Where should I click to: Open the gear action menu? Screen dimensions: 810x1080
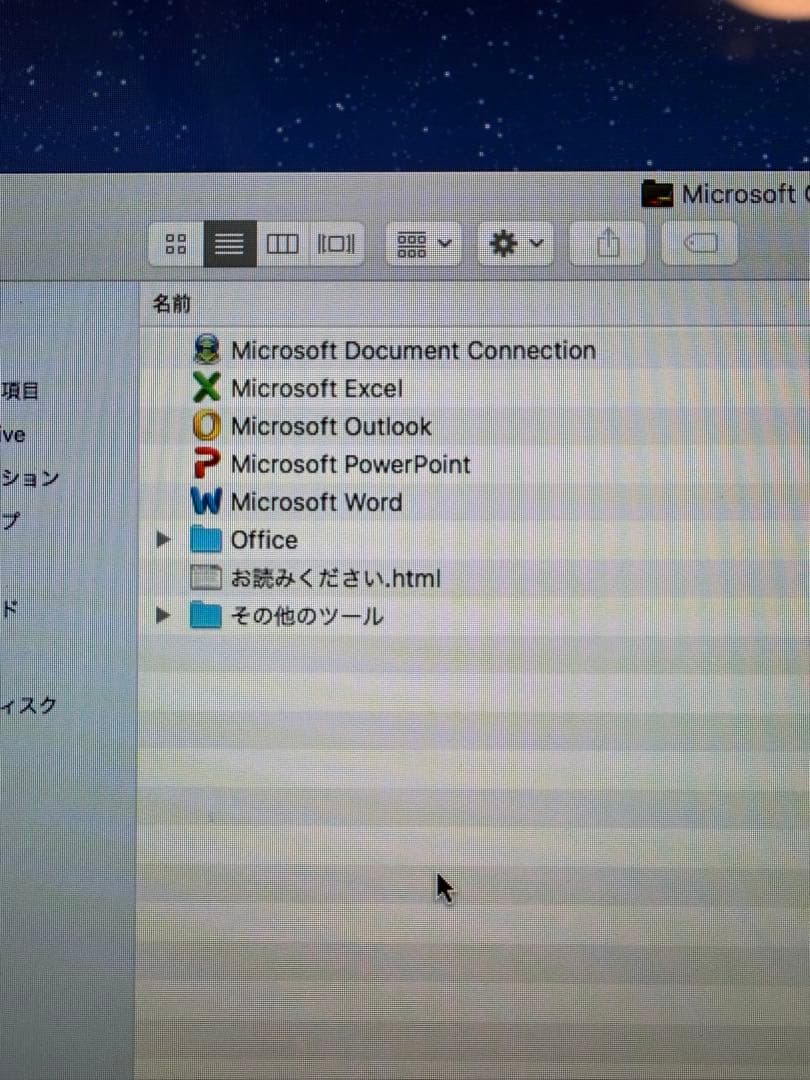coord(516,243)
